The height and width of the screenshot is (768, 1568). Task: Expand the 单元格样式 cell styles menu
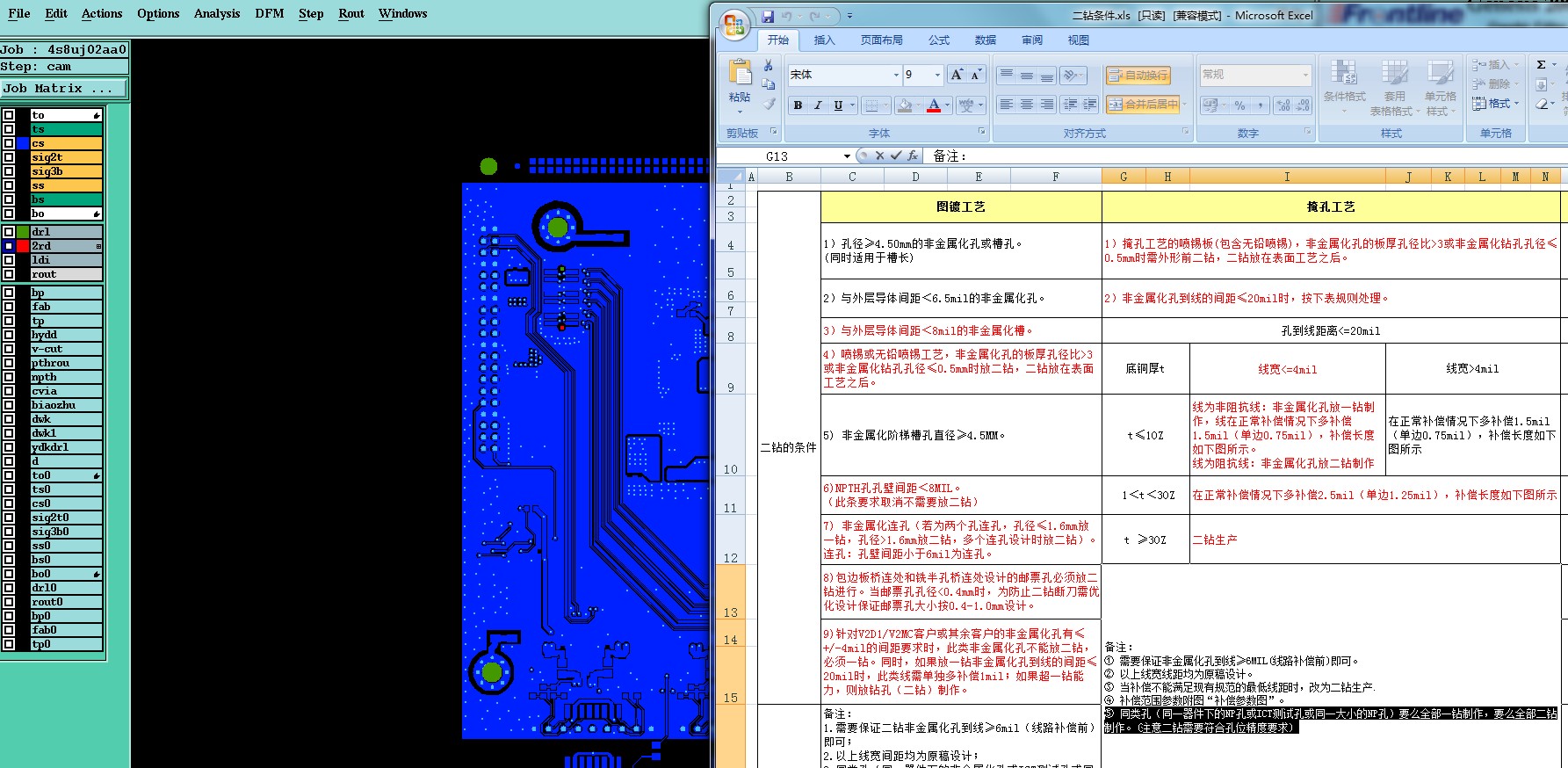tap(1440, 87)
